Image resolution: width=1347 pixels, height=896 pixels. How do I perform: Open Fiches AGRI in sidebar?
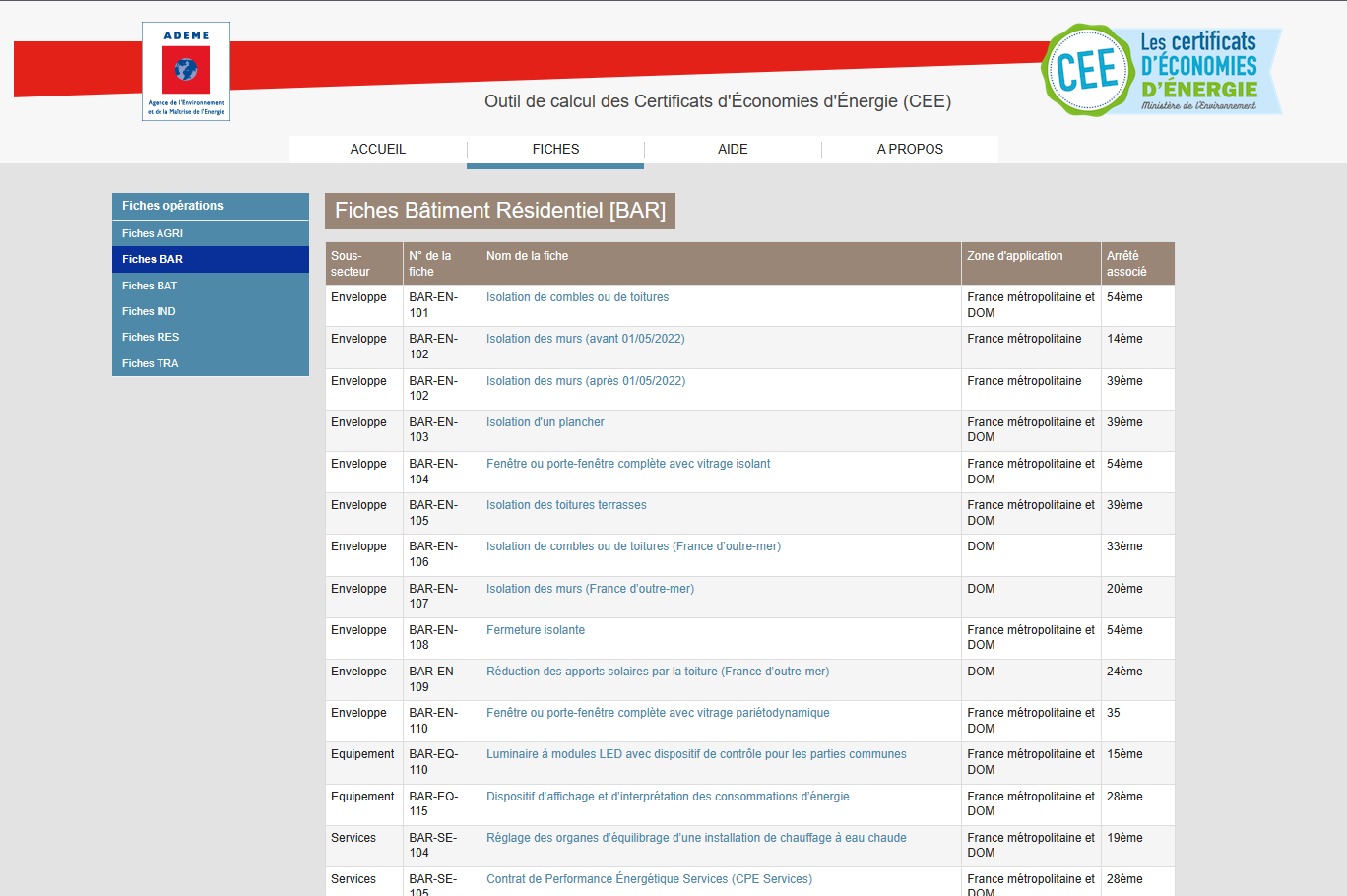click(x=211, y=233)
